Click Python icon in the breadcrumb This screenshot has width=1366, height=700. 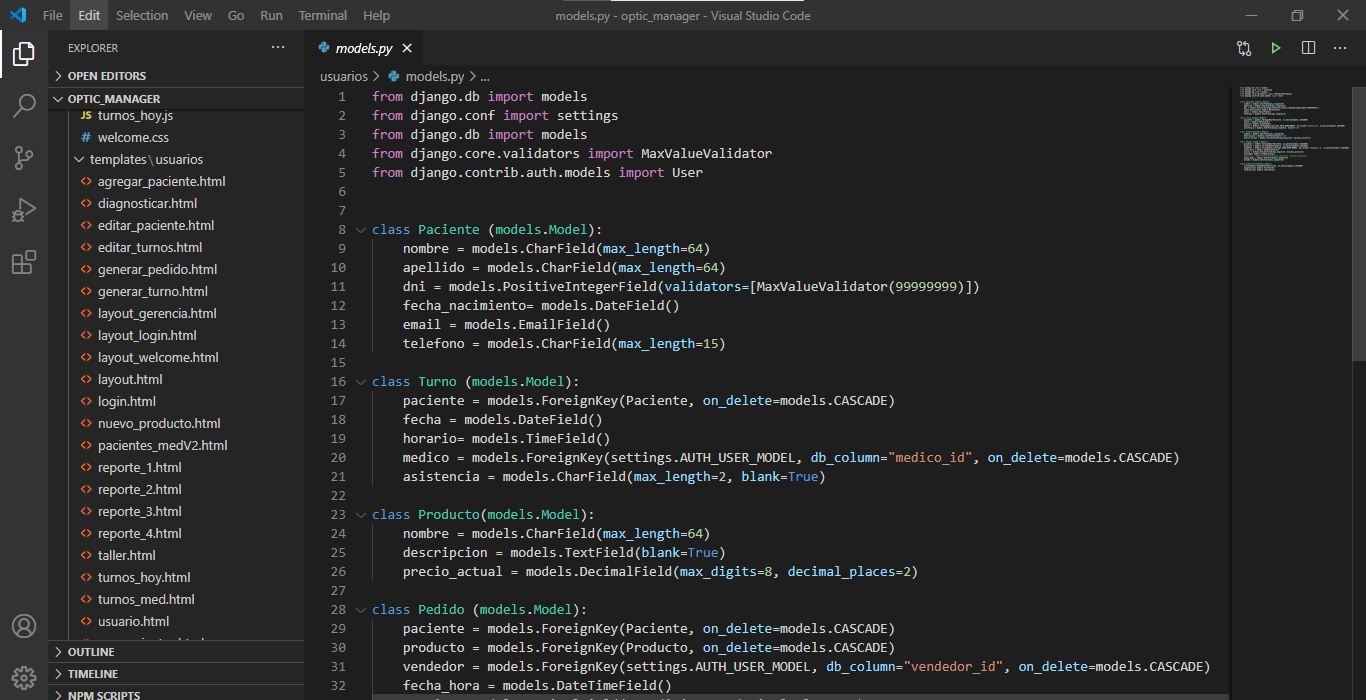coord(394,76)
